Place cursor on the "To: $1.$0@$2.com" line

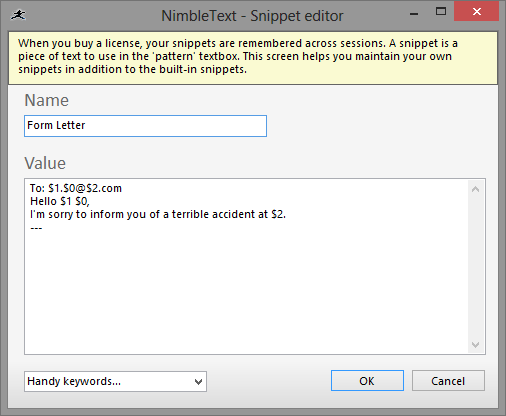point(76,188)
